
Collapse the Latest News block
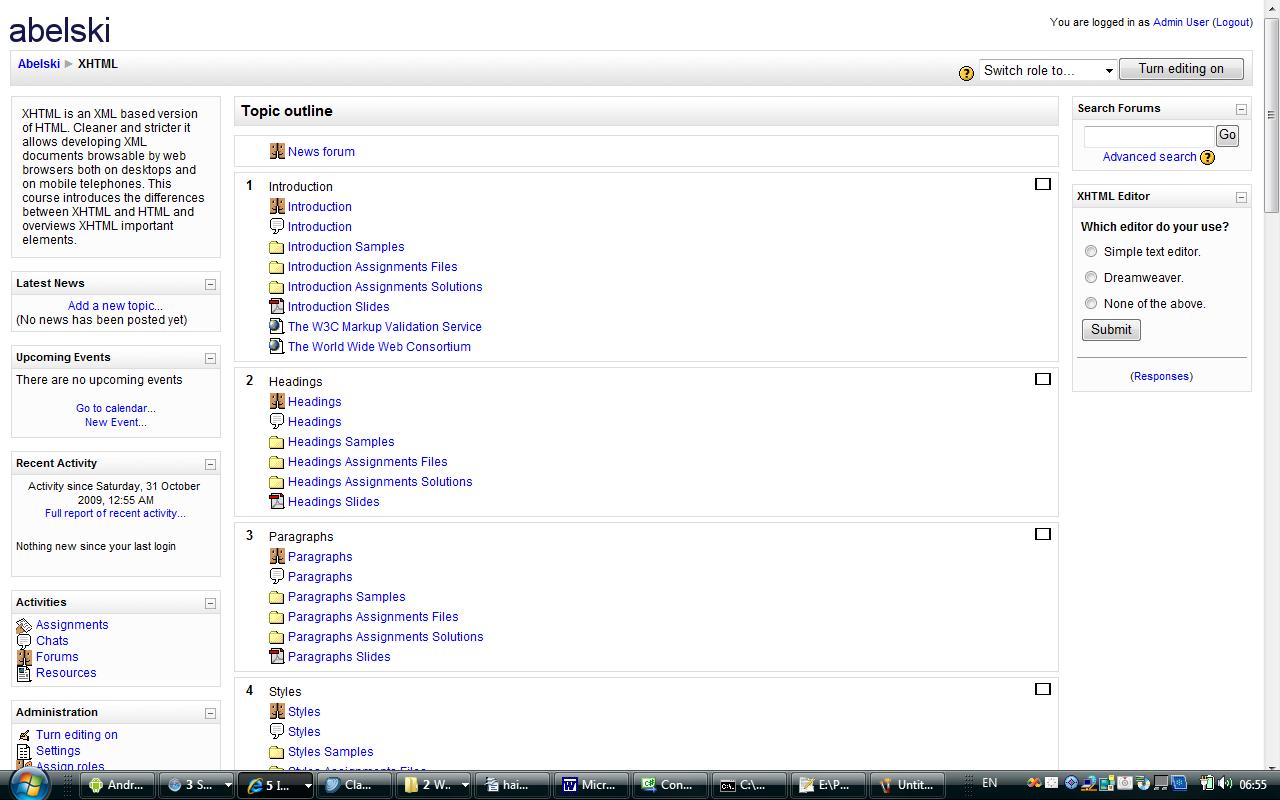[210, 284]
